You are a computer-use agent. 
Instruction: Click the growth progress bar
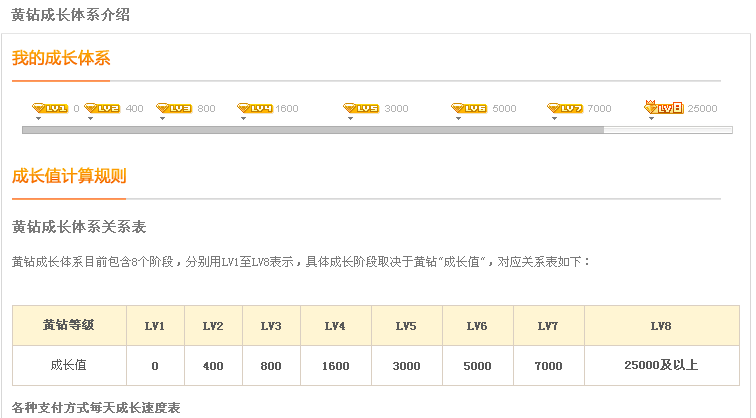[378, 130]
